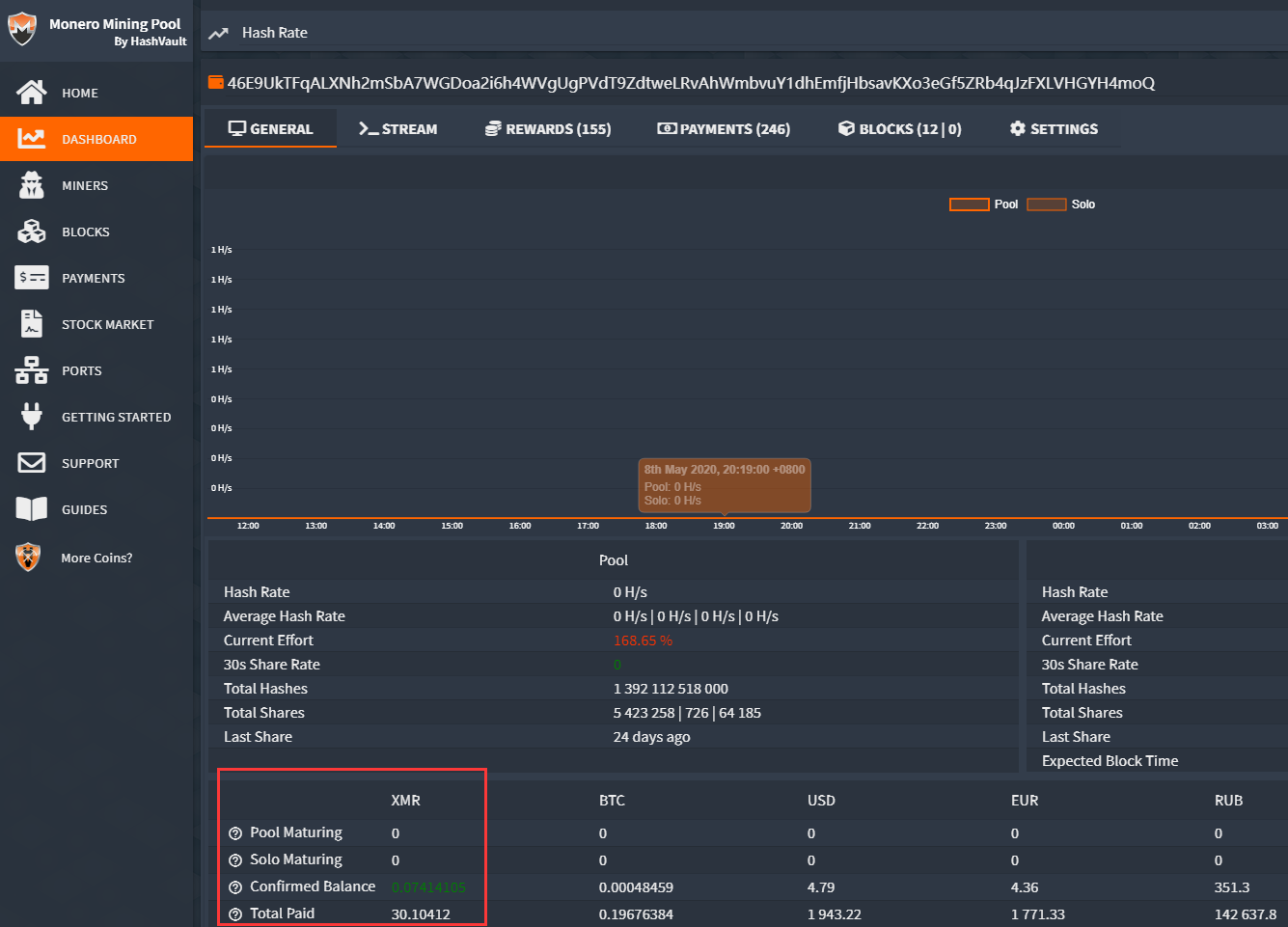Click help icon next to Confirmed Balance
This screenshot has width=1288, height=927.
pos(235,887)
